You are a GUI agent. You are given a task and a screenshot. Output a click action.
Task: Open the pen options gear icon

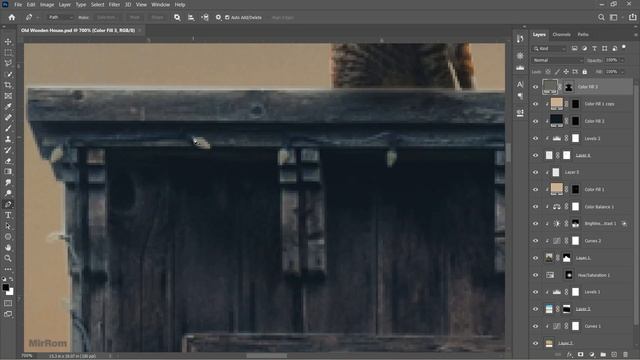click(x=218, y=18)
